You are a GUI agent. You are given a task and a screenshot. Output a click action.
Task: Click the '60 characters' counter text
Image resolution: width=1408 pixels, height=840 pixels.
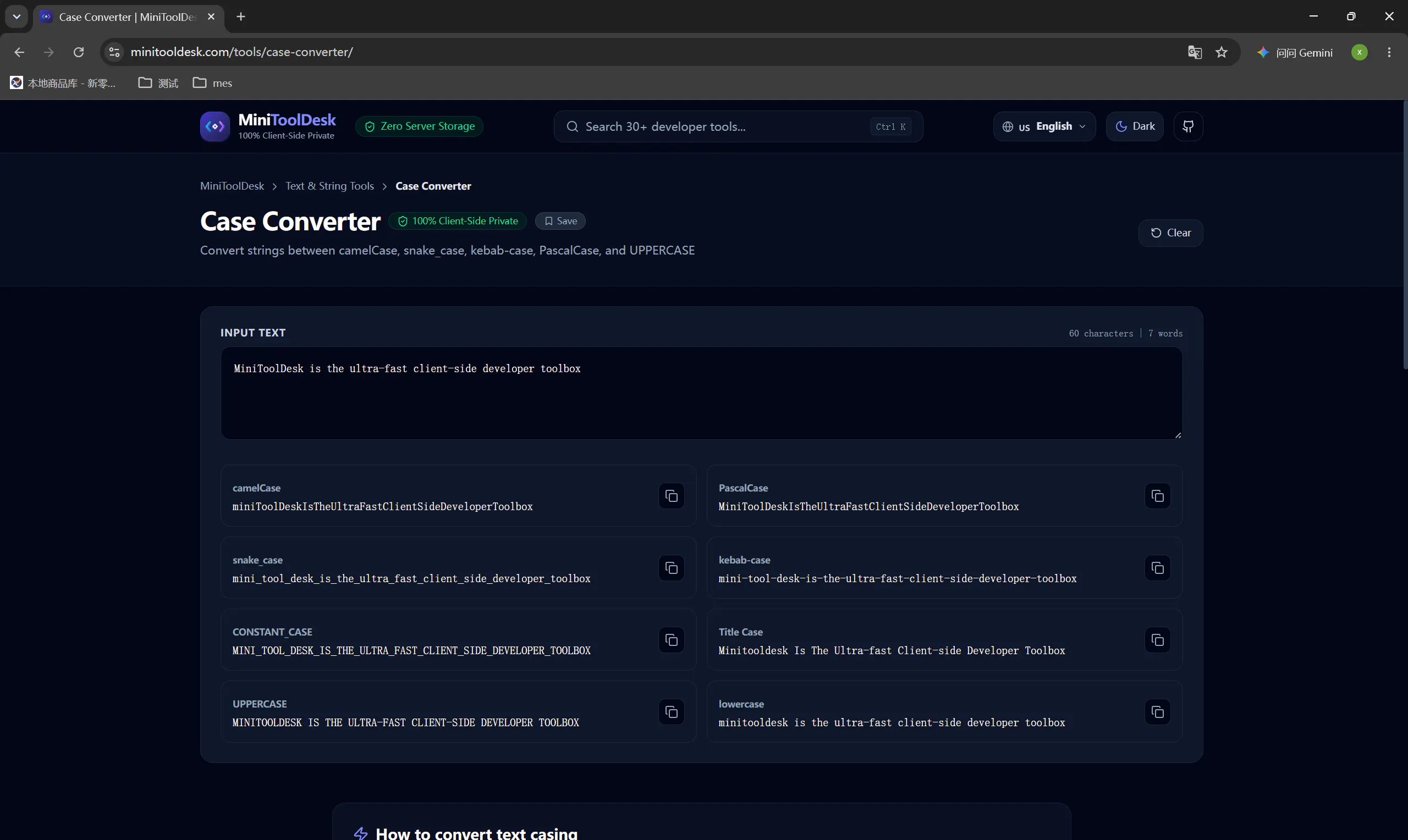coord(1101,333)
